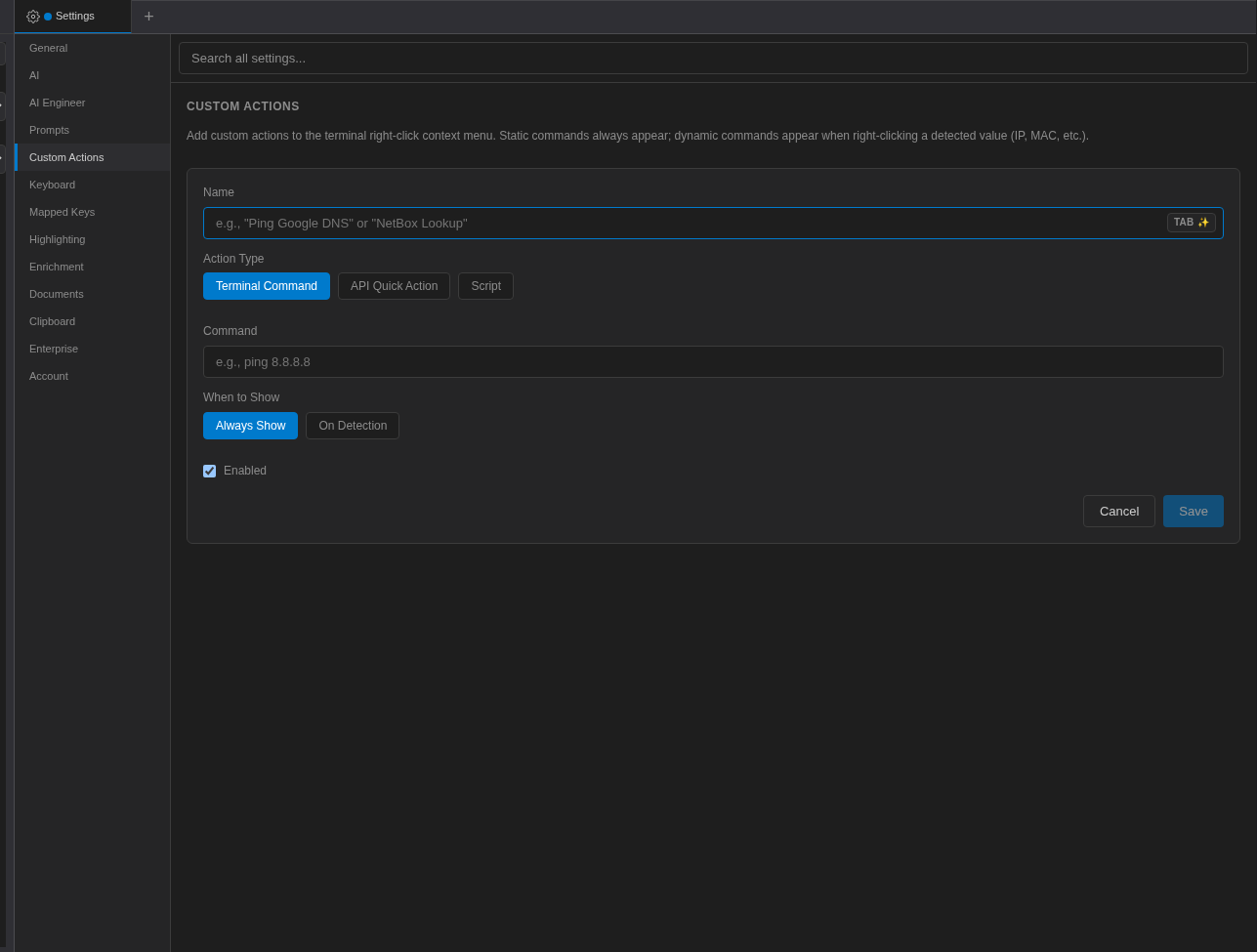Image resolution: width=1257 pixels, height=952 pixels.
Task: Open Clipboard settings section
Action: pyautogui.click(x=93, y=321)
